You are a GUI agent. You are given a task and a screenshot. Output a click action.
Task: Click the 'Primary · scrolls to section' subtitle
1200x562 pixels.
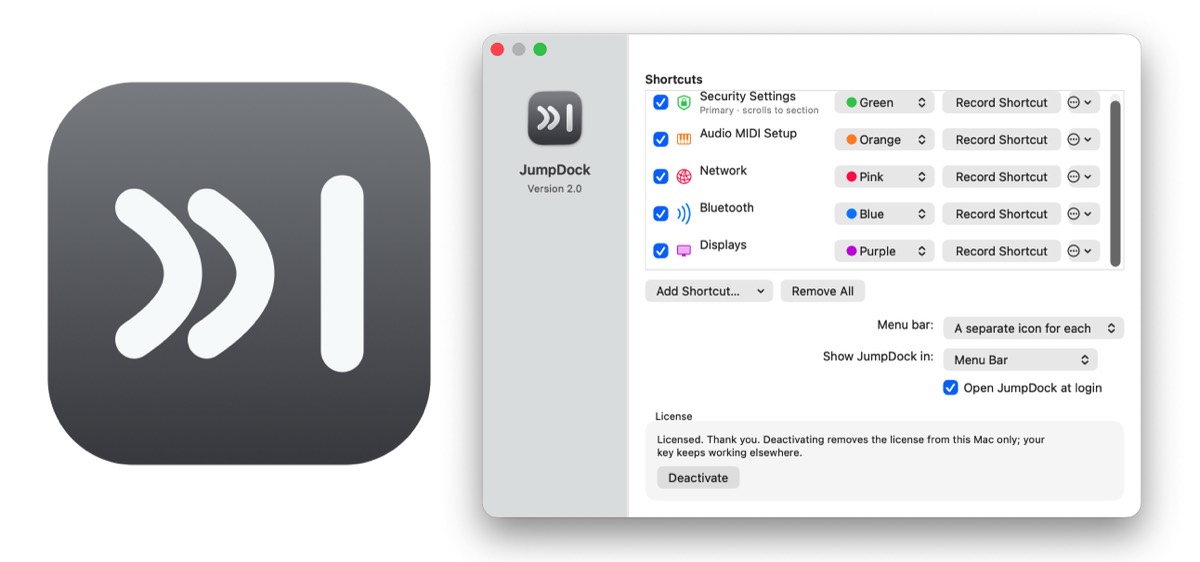tap(759, 110)
